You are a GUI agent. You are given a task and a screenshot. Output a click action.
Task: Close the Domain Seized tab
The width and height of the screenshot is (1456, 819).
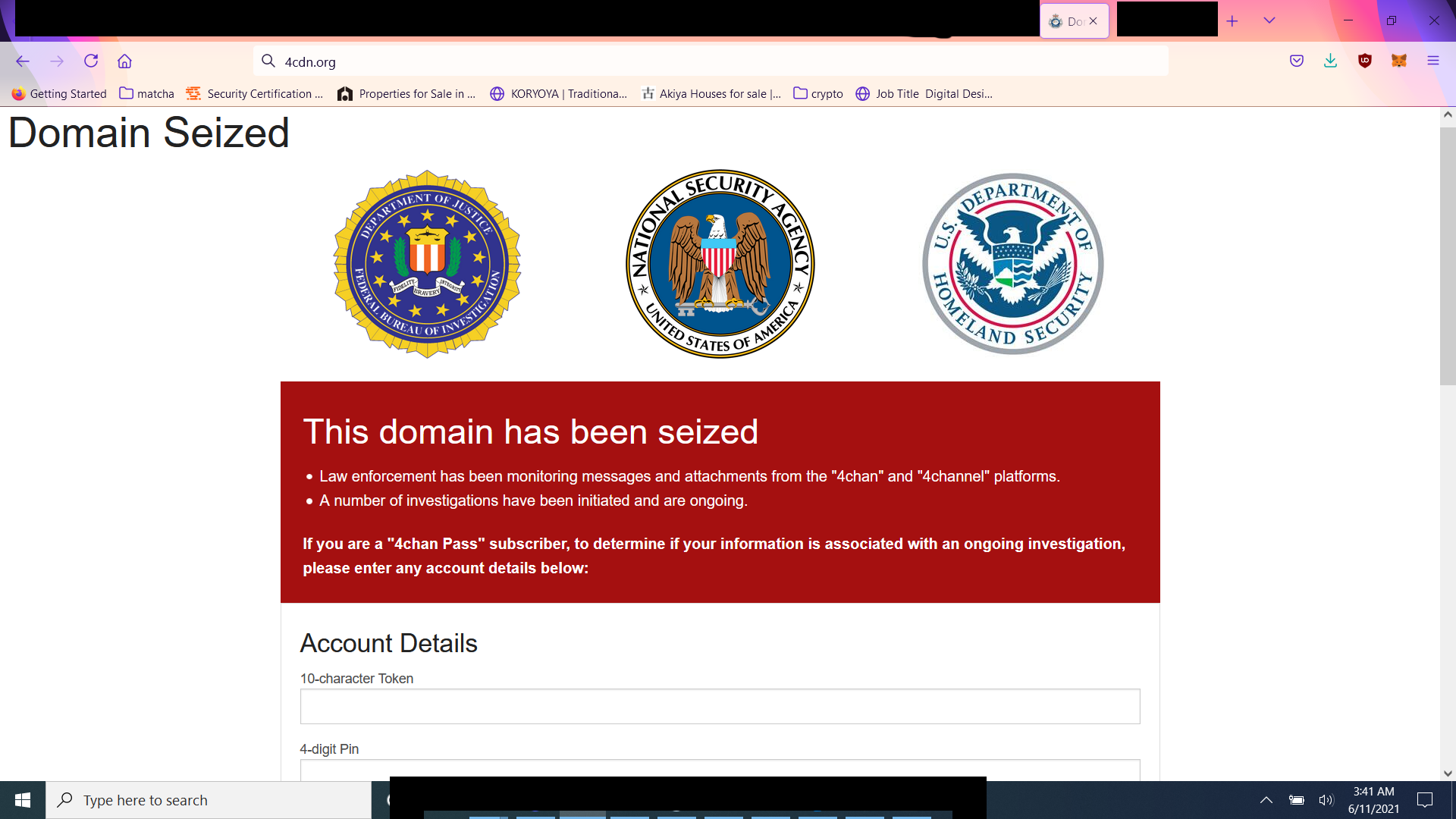[x=1093, y=21]
